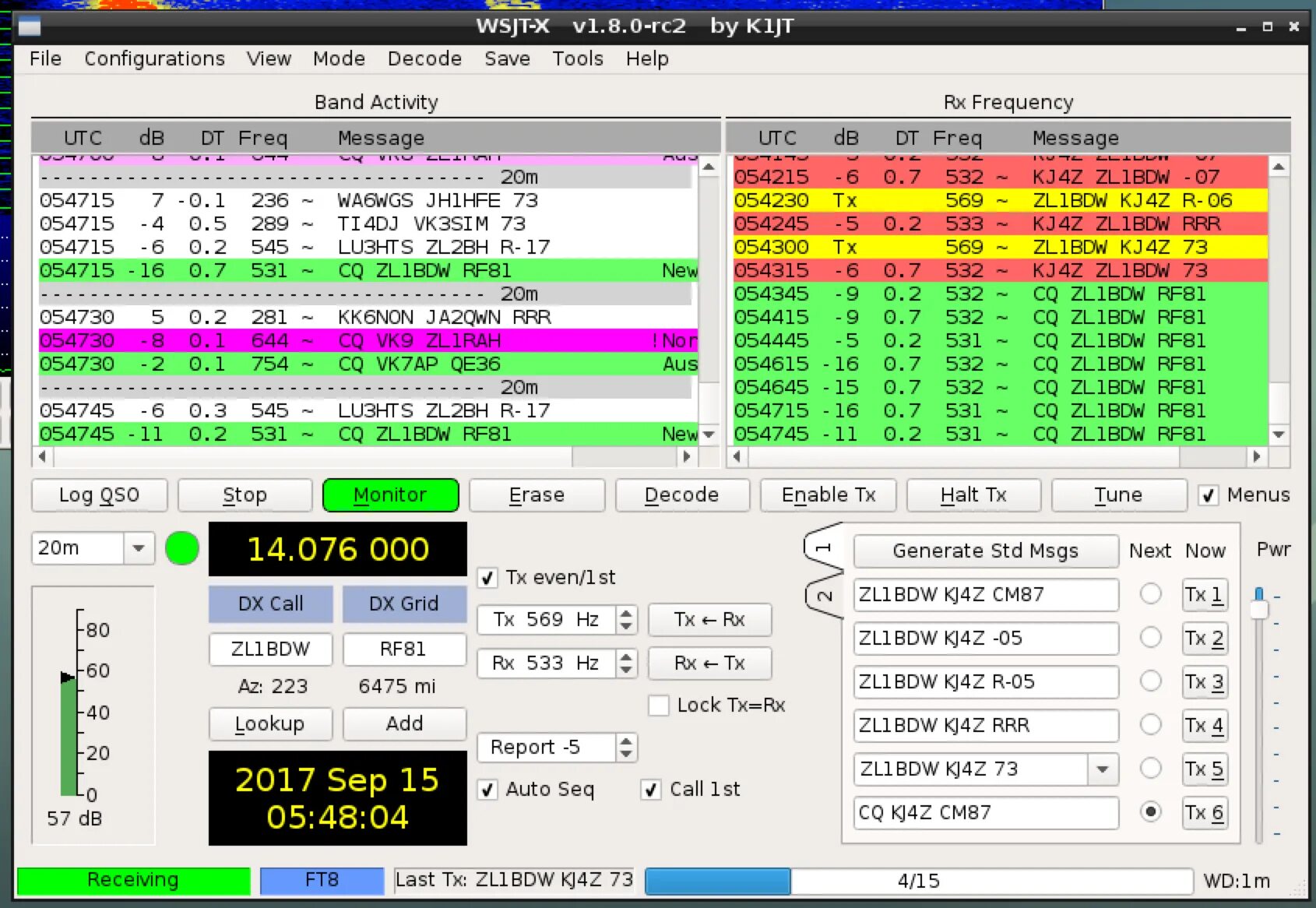Click the Erase button
This screenshot has height=908, width=1316.
(x=537, y=495)
